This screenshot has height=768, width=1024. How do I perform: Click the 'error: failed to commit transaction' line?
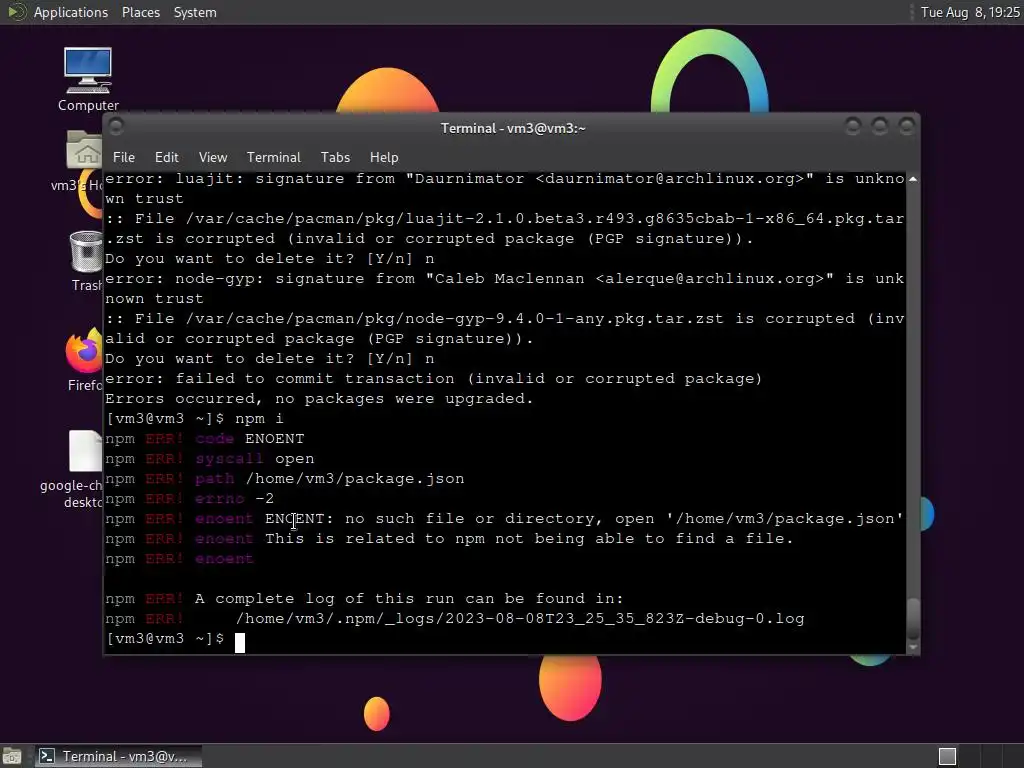point(434,379)
